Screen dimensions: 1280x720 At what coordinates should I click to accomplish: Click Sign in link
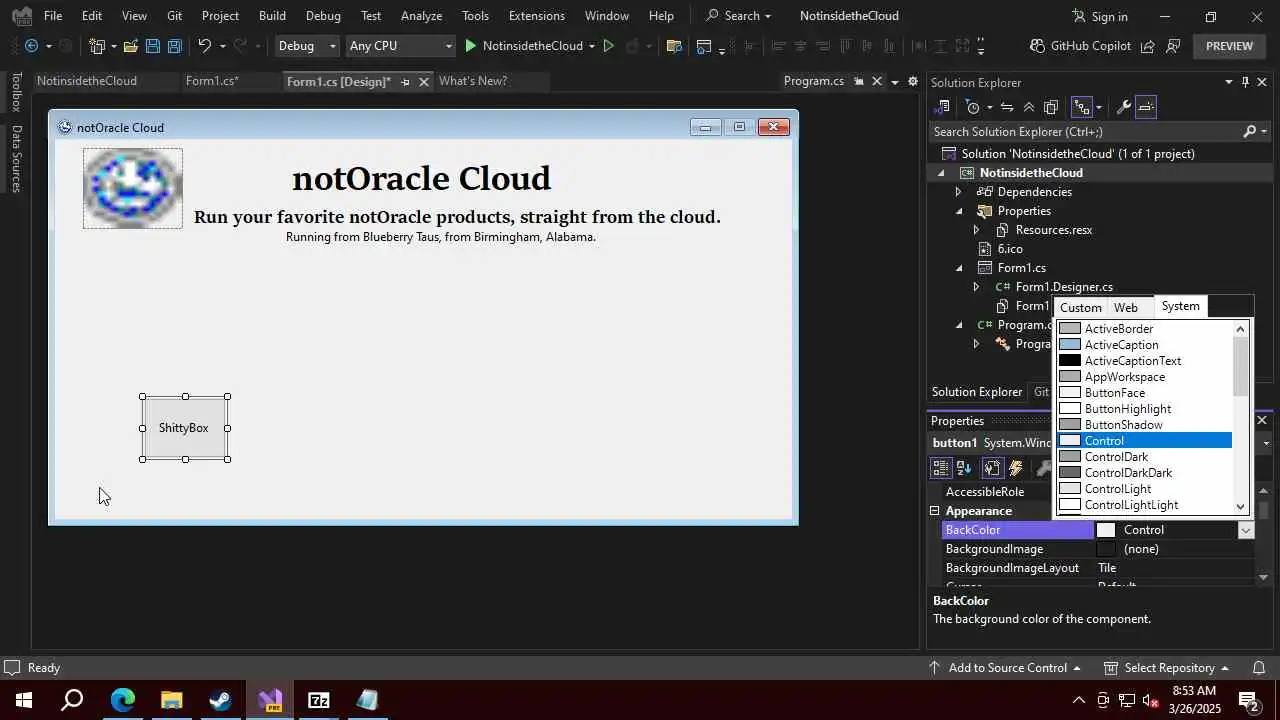[x=1100, y=16]
